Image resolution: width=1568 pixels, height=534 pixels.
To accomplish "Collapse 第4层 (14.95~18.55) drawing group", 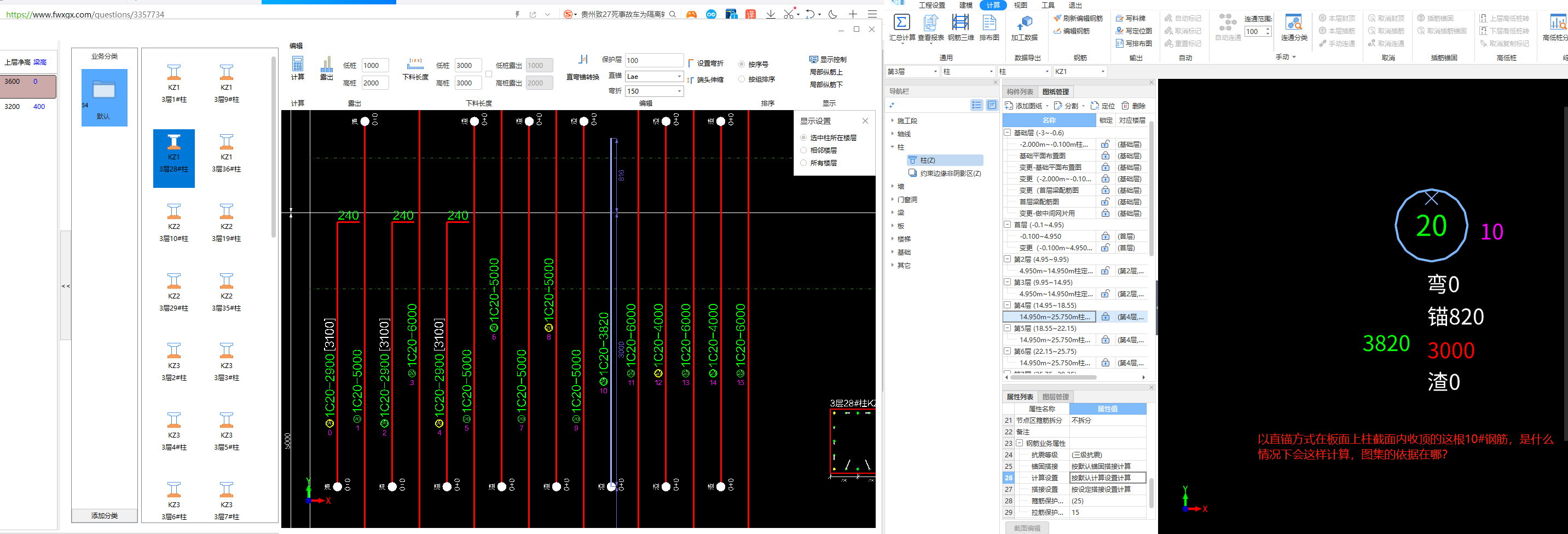I will (1008, 305).
